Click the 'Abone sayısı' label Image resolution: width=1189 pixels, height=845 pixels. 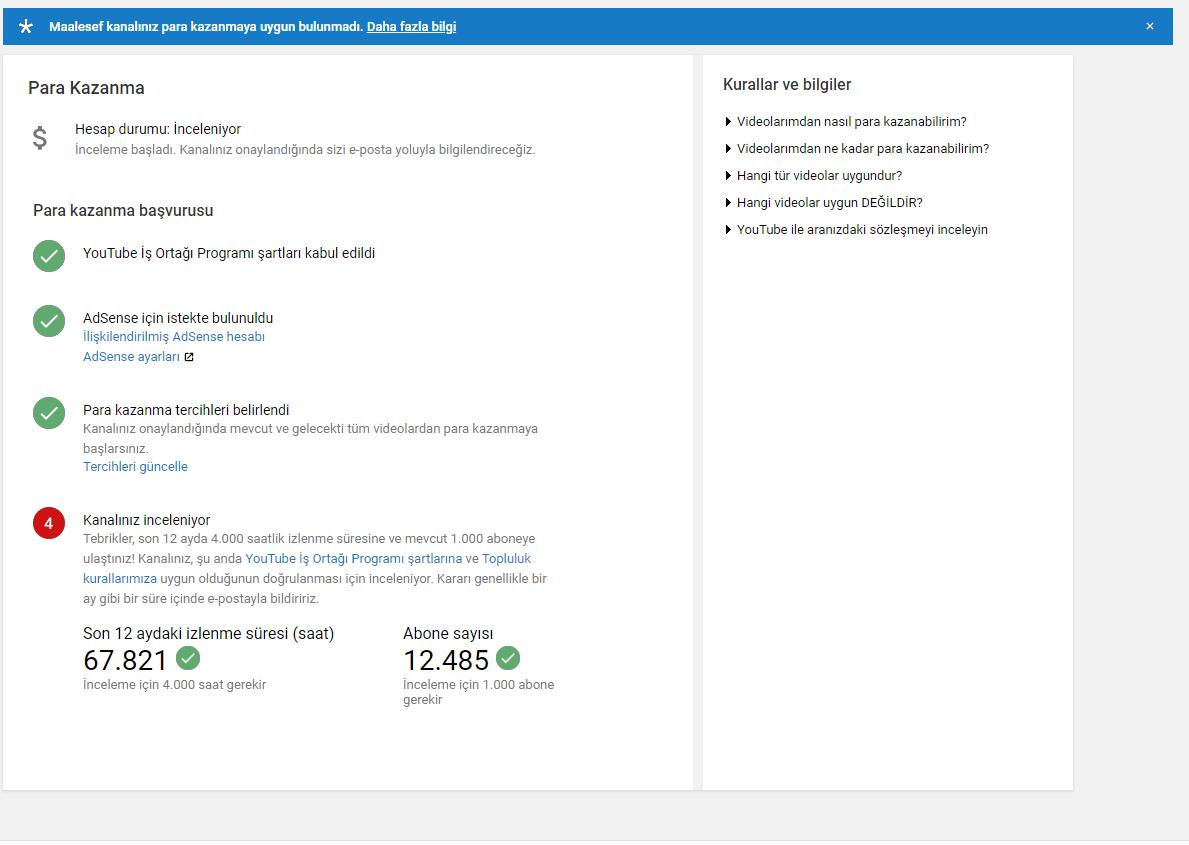pyautogui.click(x=448, y=633)
